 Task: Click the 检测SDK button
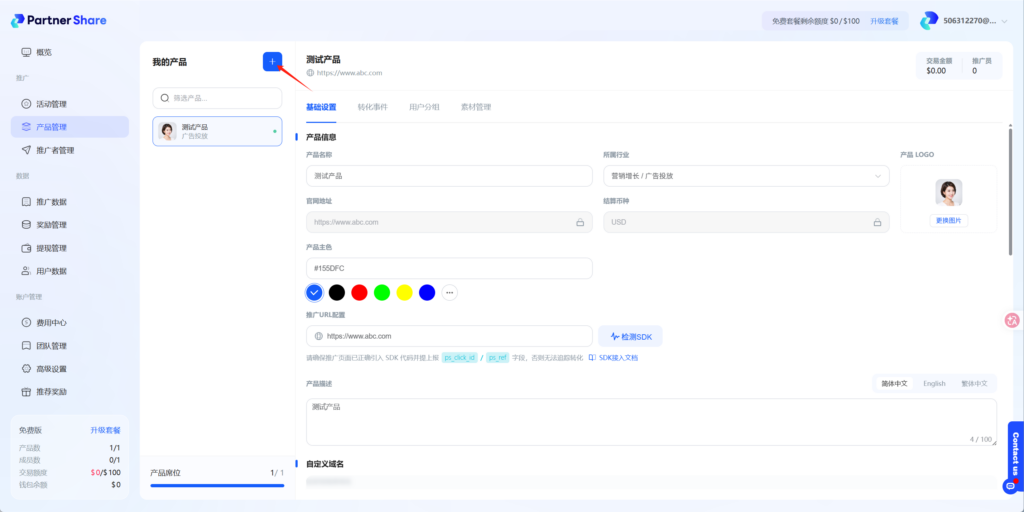tap(630, 337)
